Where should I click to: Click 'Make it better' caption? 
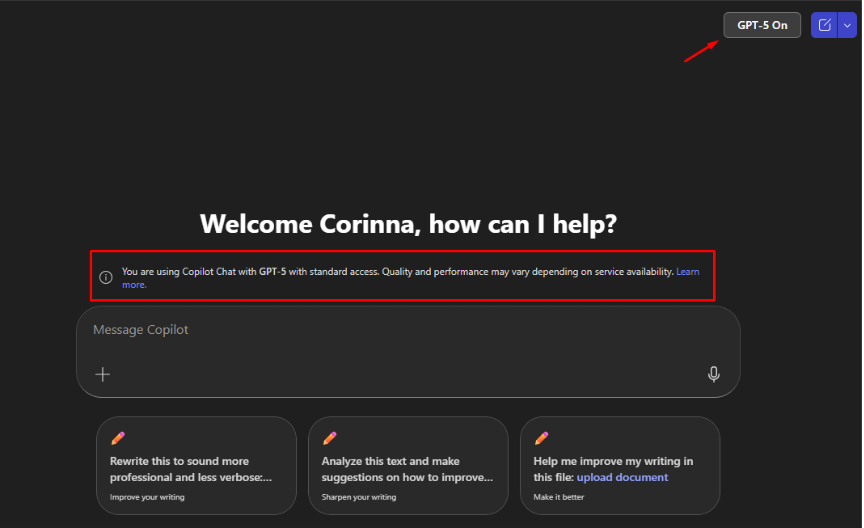(x=558, y=497)
